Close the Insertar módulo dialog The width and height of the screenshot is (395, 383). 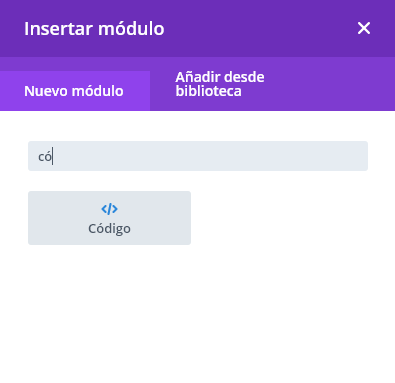(x=364, y=28)
